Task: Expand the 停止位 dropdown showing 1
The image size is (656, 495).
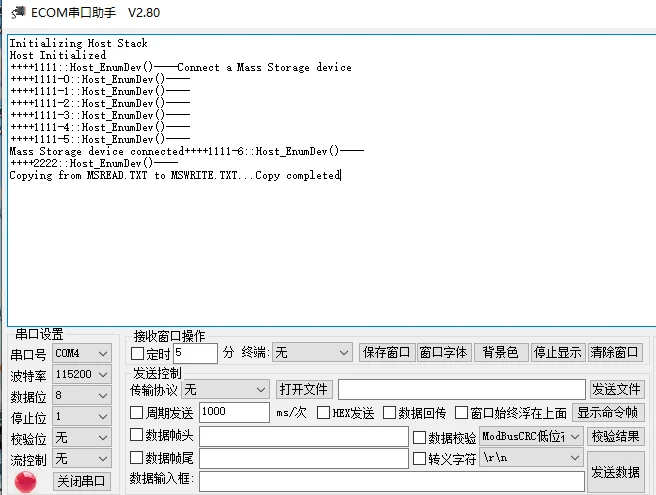Action: tap(82, 416)
